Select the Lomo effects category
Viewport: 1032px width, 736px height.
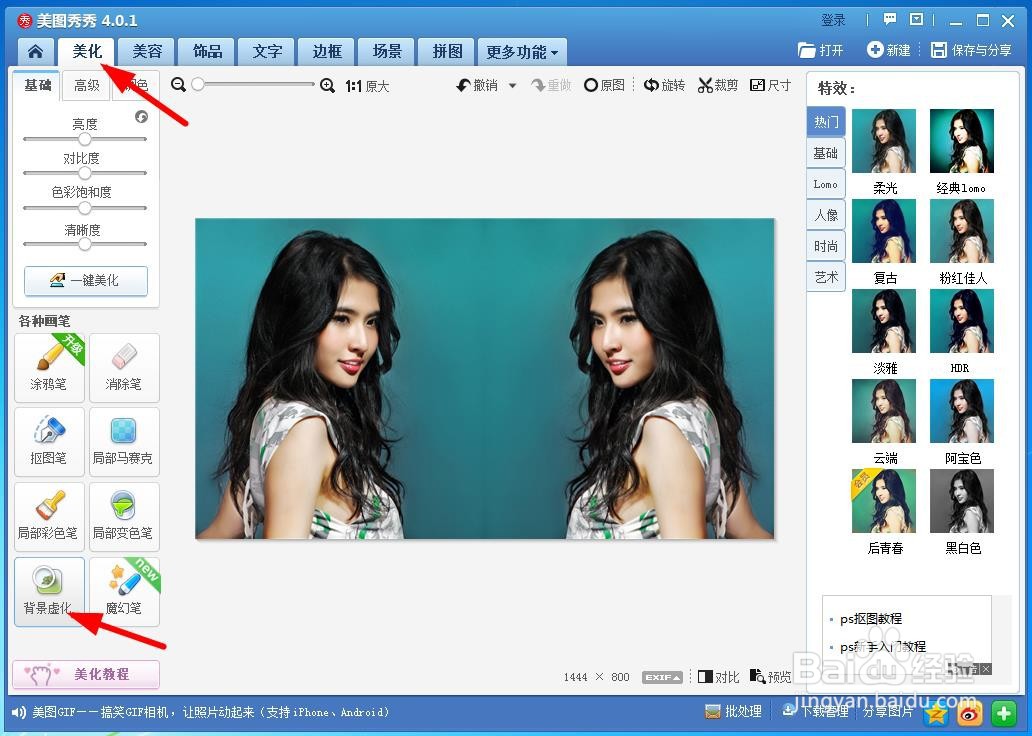(826, 184)
